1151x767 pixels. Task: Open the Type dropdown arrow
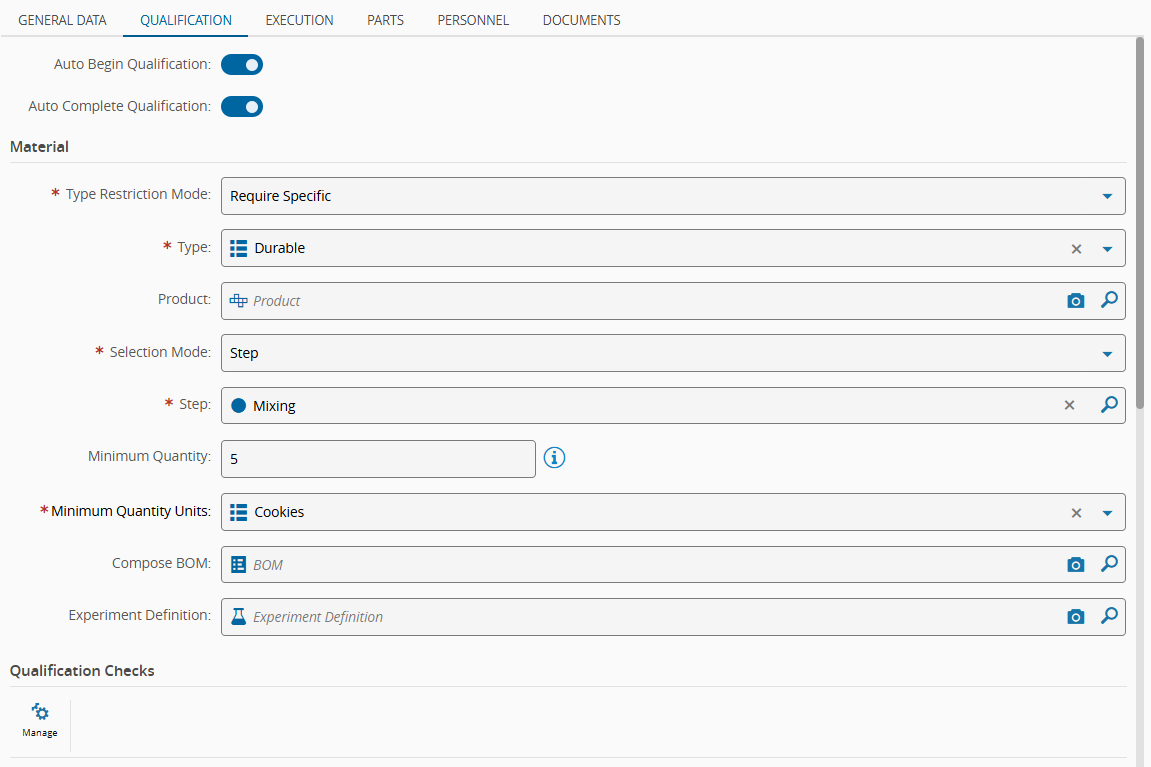1107,249
